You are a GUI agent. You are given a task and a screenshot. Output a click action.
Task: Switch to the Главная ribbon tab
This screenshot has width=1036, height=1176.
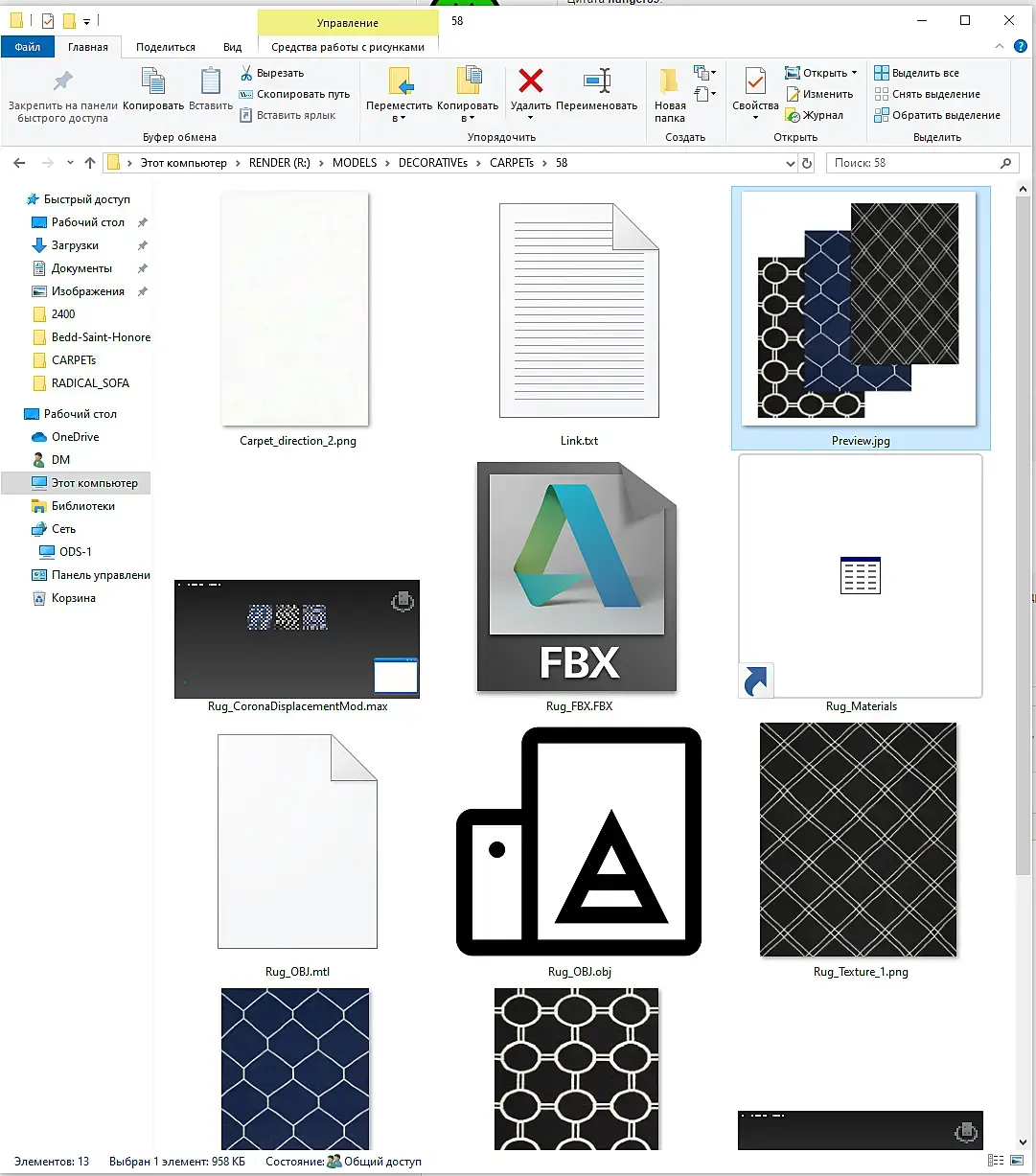88,46
